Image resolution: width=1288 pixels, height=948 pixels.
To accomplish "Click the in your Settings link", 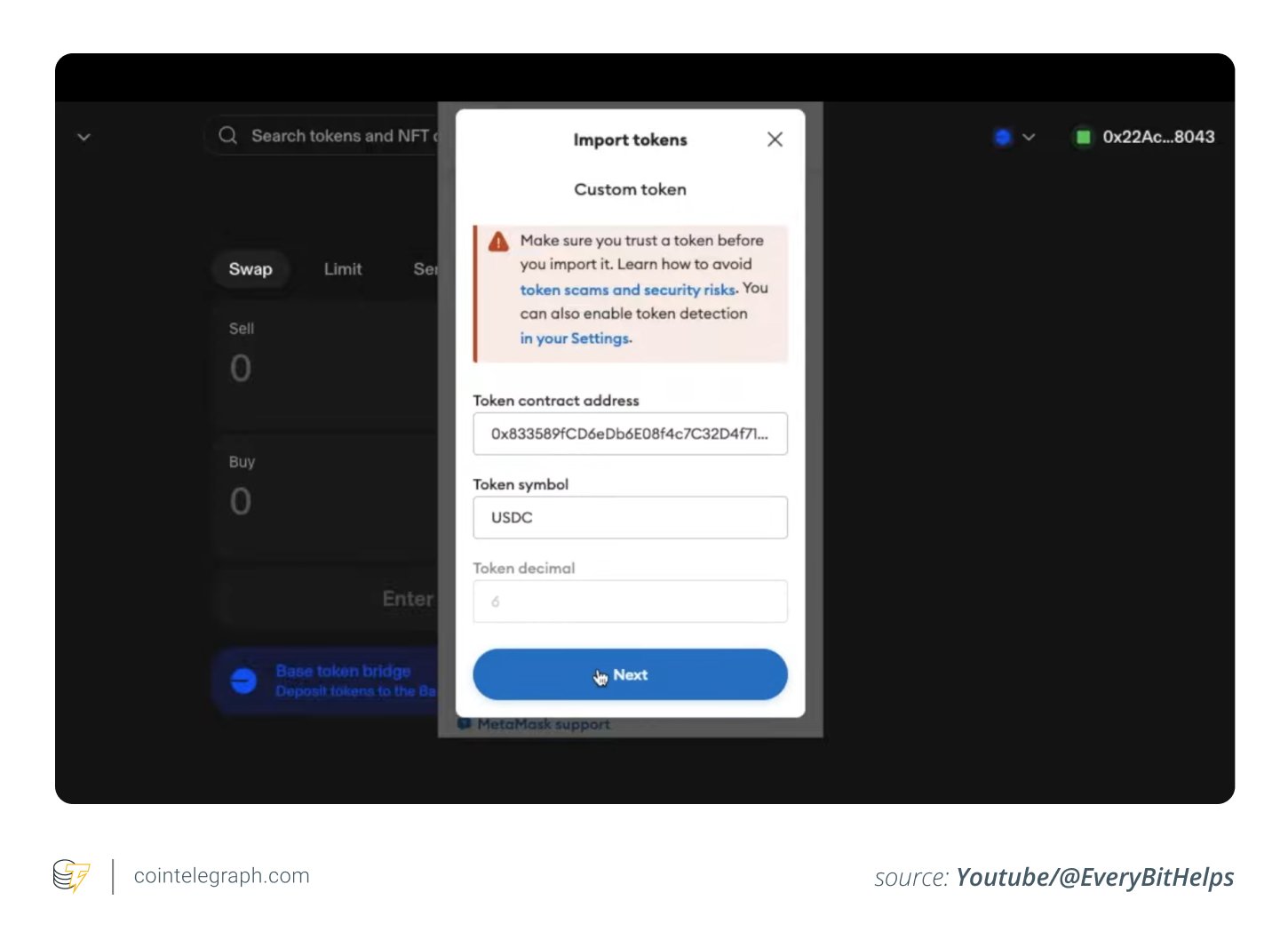I will 574,338.
